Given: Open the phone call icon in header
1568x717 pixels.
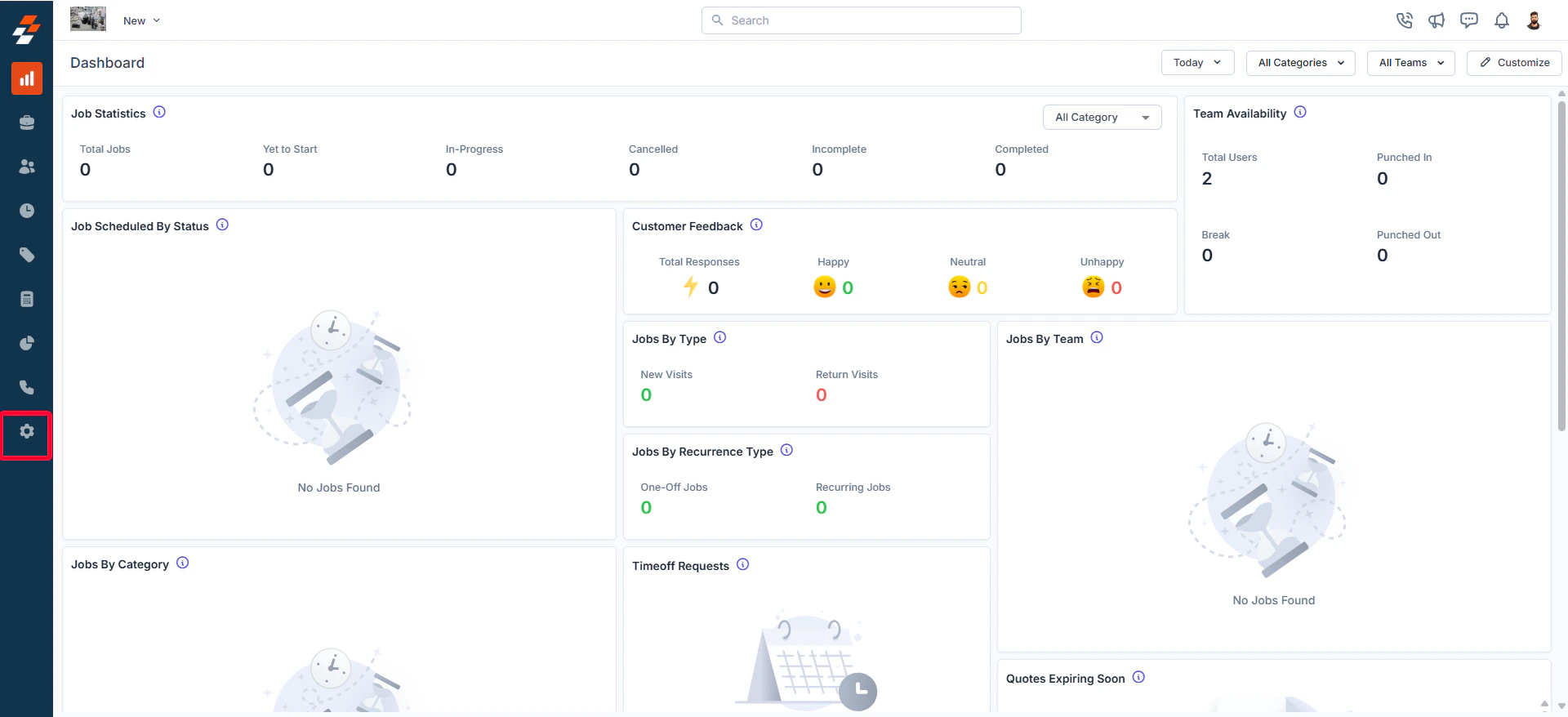Looking at the screenshot, I should pos(1404,20).
